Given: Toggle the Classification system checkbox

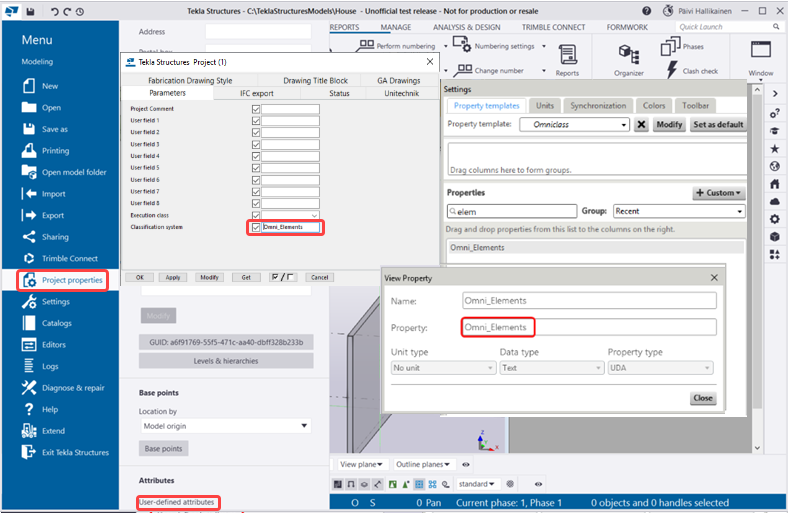Looking at the screenshot, I should point(256,227).
